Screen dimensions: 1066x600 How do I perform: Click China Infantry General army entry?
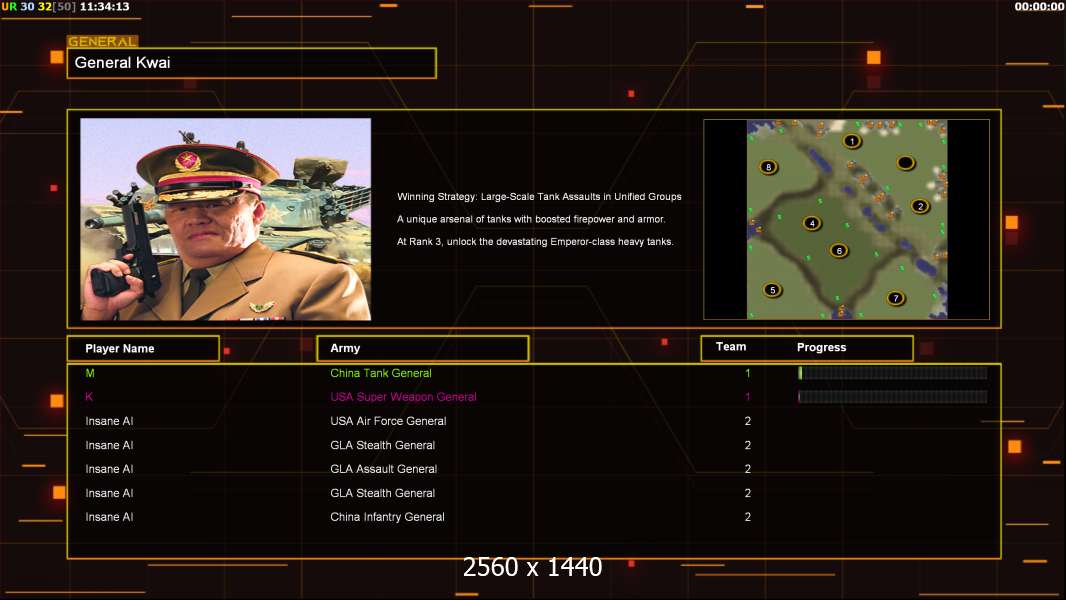[x=388, y=517]
